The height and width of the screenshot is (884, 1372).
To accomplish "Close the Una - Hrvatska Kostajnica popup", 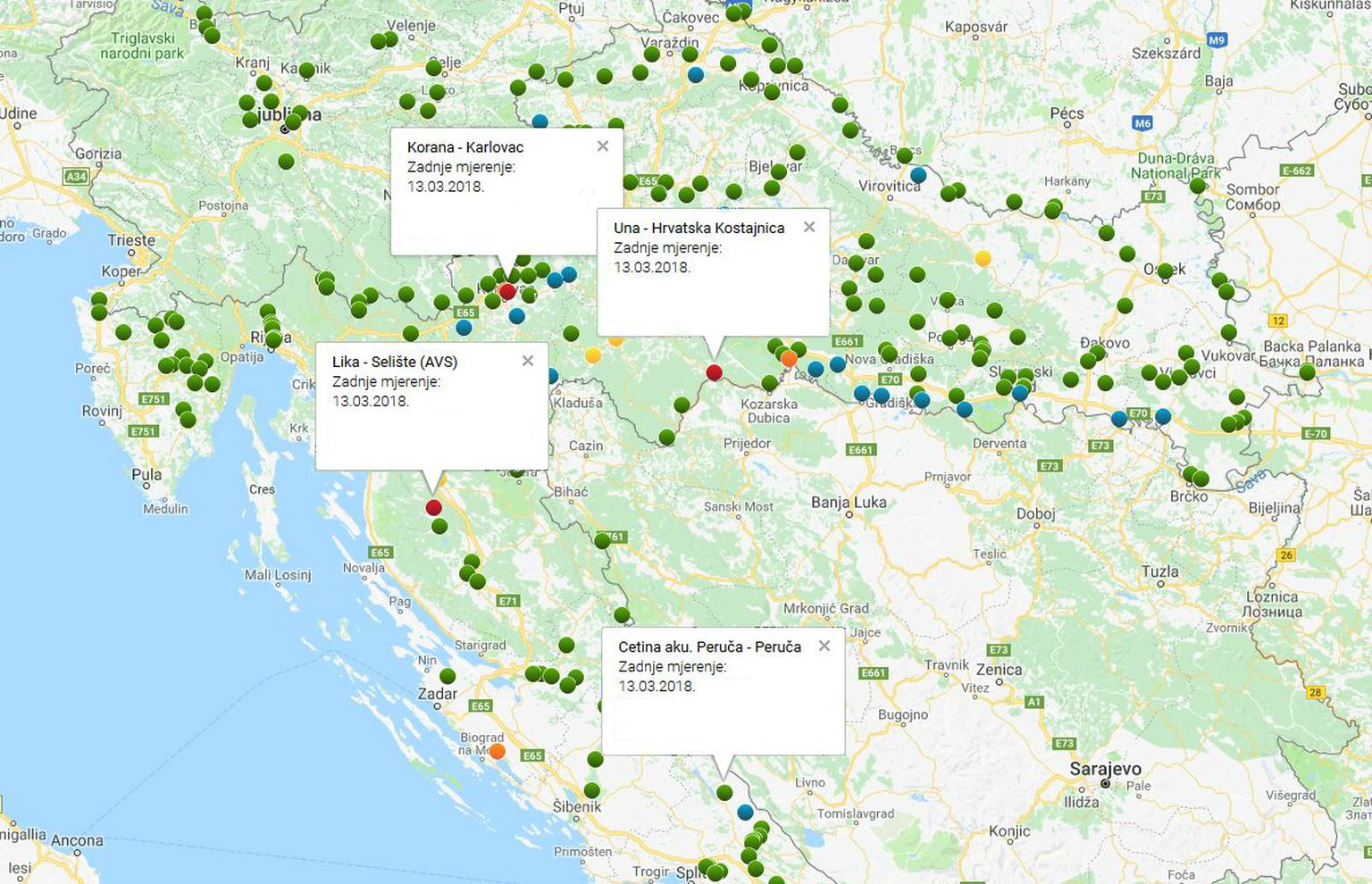I will click(809, 227).
